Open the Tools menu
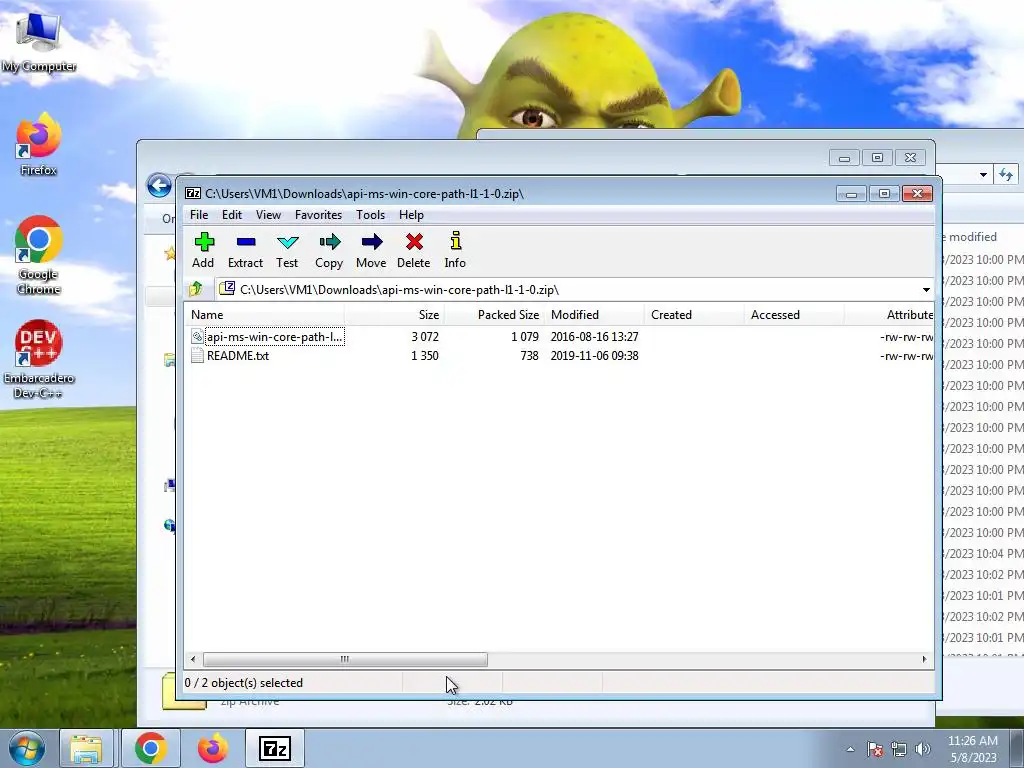 coord(370,215)
